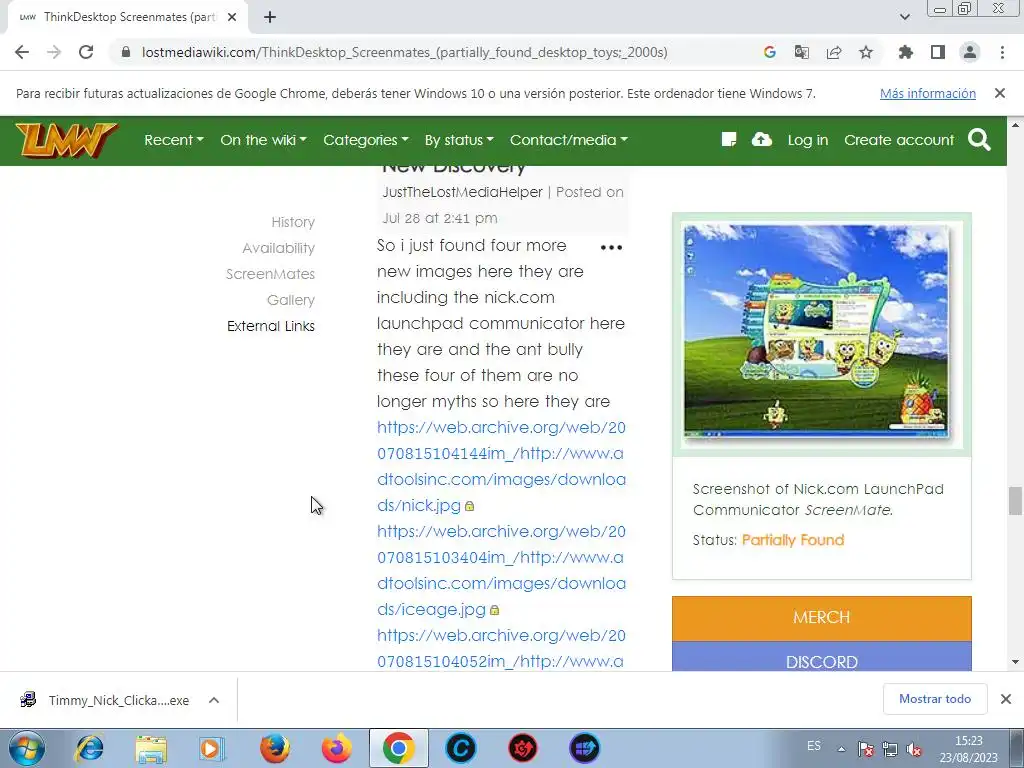The image size is (1024, 768).
Task: Expand the Categories menu
Action: pyautogui.click(x=366, y=140)
